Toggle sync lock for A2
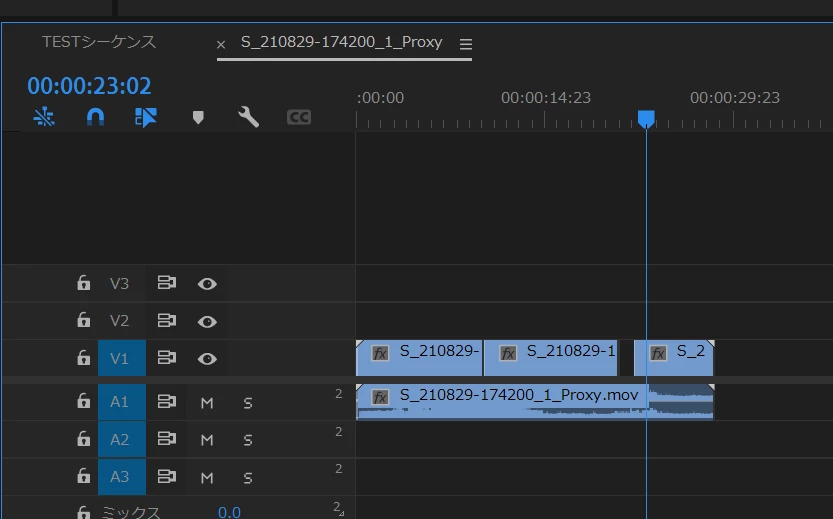Image resolution: width=833 pixels, height=519 pixels. coord(167,439)
